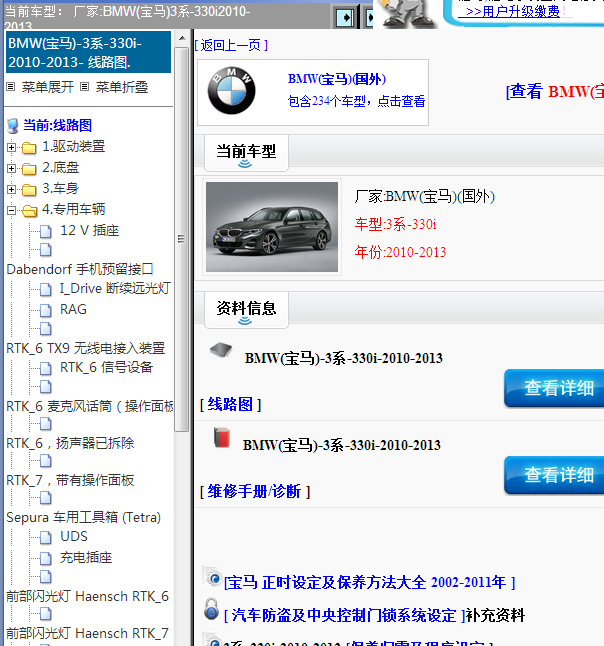Open 前部闪光灯 Haensch RTK_7 entry
This screenshot has width=604, height=646.
pyautogui.click(x=87, y=633)
